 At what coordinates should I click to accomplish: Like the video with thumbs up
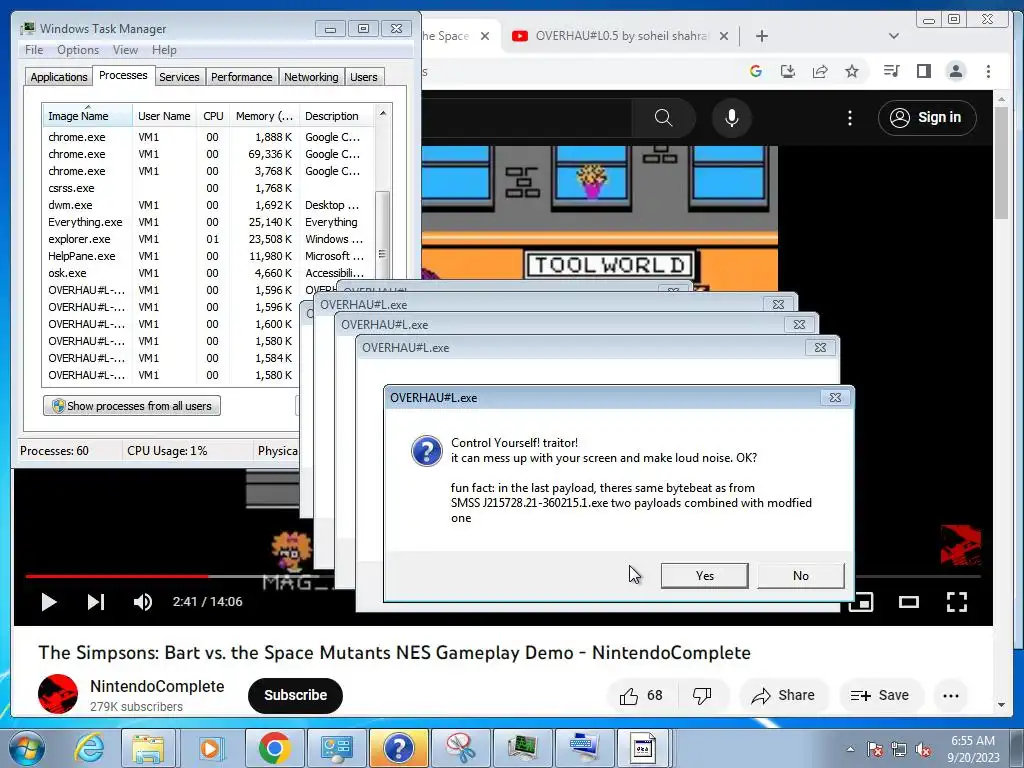coord(641,696)
